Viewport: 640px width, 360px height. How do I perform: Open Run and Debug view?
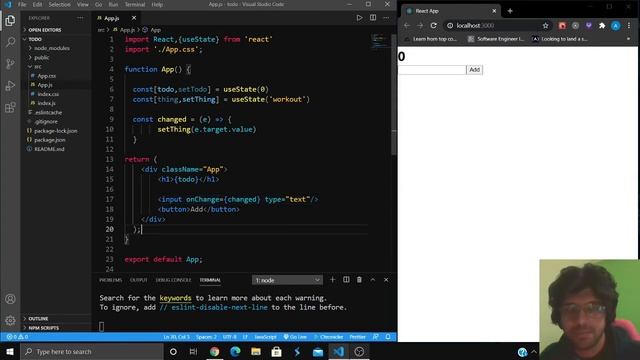pos(10,86)
